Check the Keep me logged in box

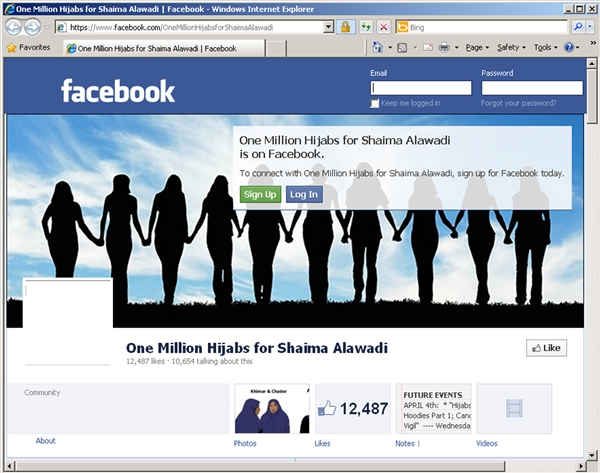[x=375, y=103]
